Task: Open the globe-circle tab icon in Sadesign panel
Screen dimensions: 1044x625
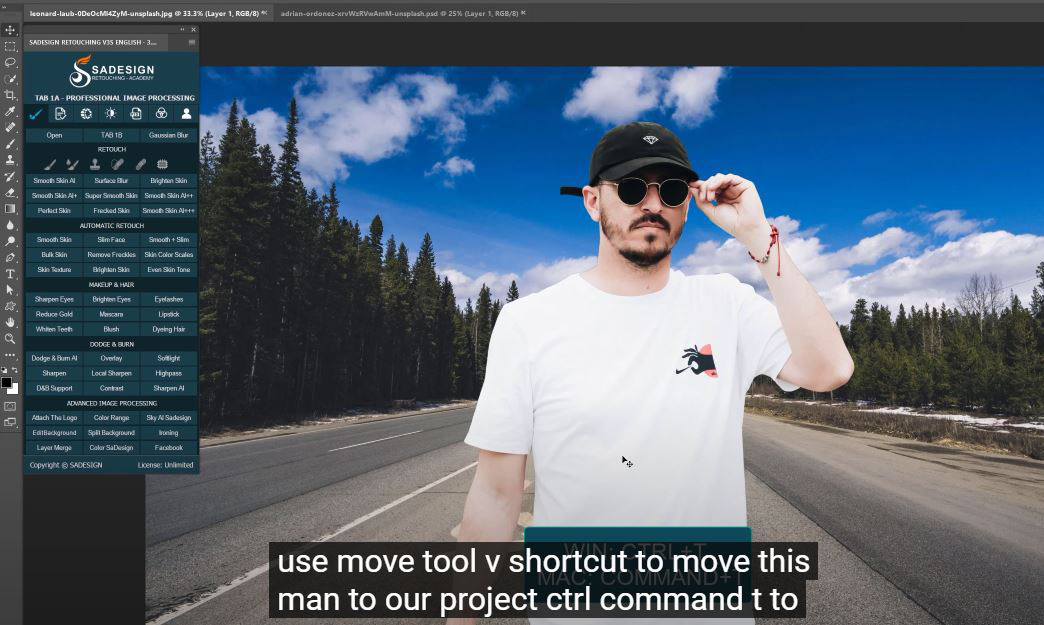Action: click(x=86, y=114)
